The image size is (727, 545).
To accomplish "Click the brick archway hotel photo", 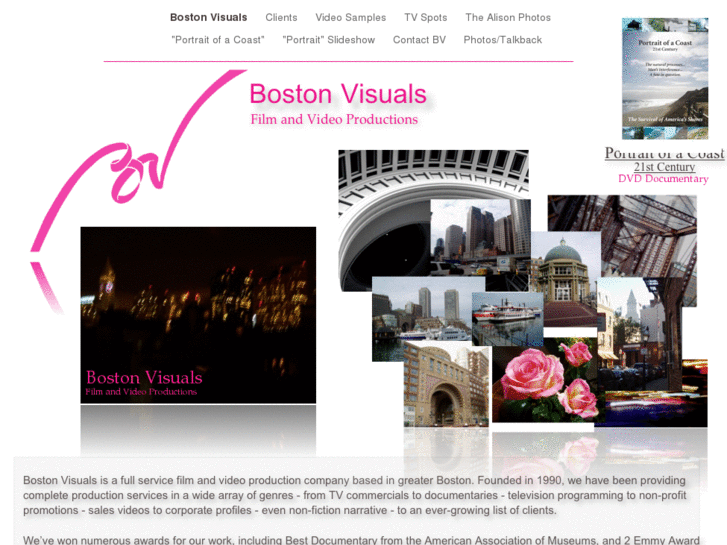I will coord(446,384).
